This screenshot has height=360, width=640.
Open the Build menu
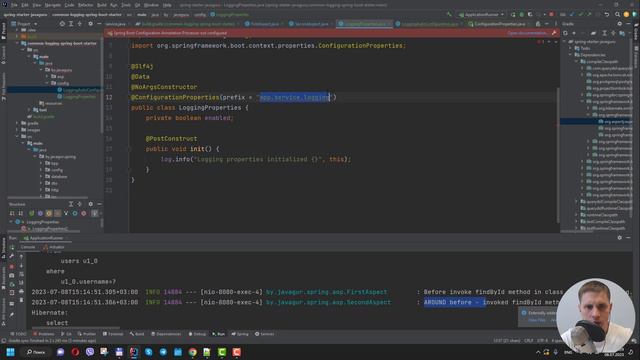pos(102,5)
